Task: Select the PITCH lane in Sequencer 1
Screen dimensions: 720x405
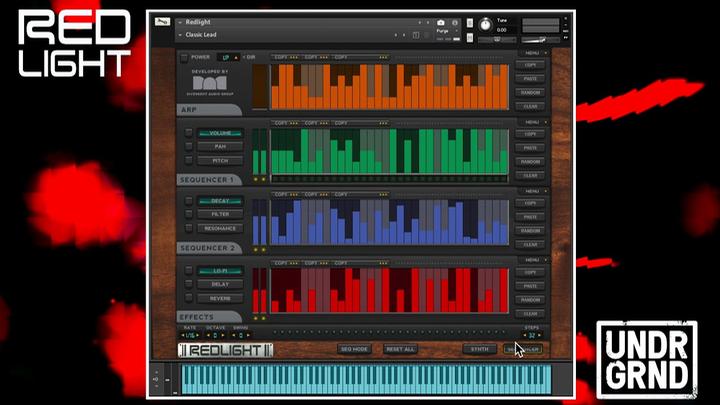Action: 220,161
